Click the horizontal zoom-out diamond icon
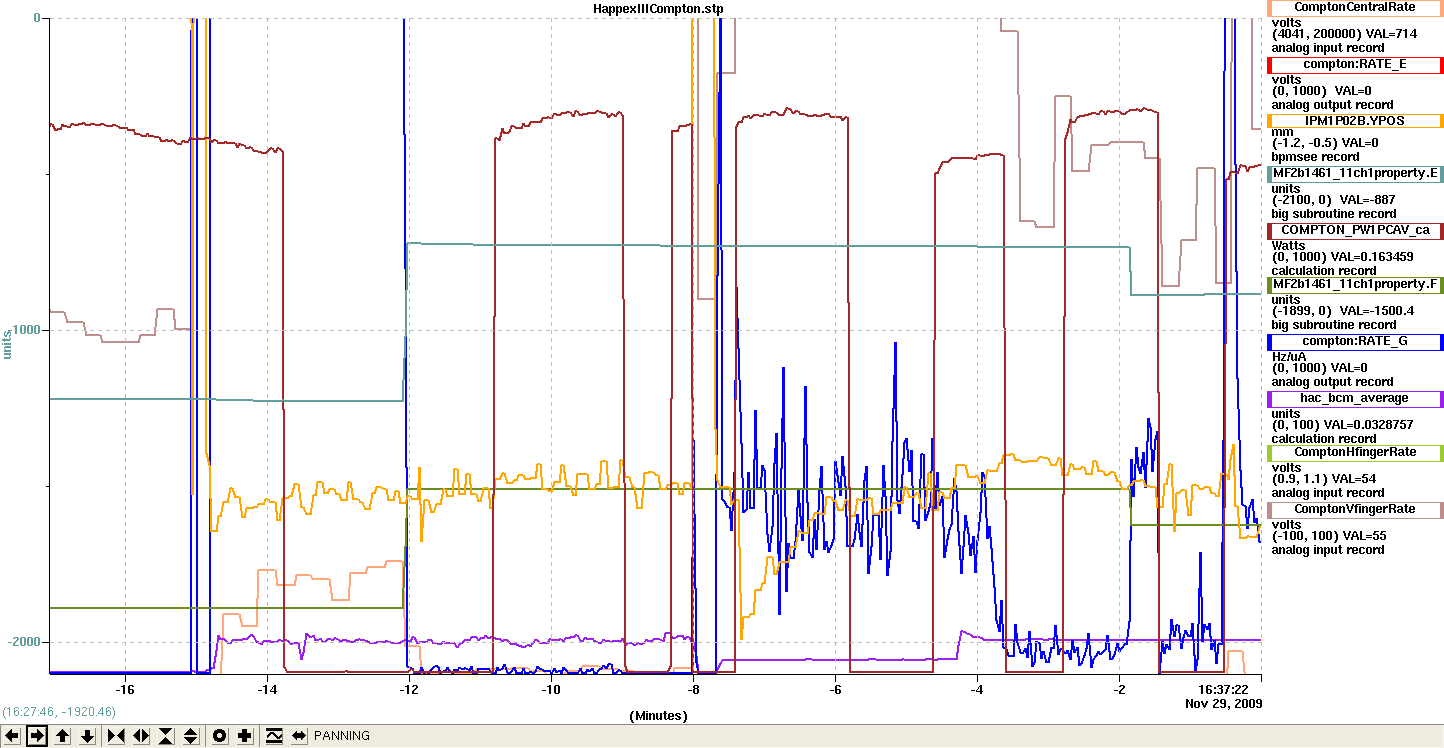 pos(141,736)
